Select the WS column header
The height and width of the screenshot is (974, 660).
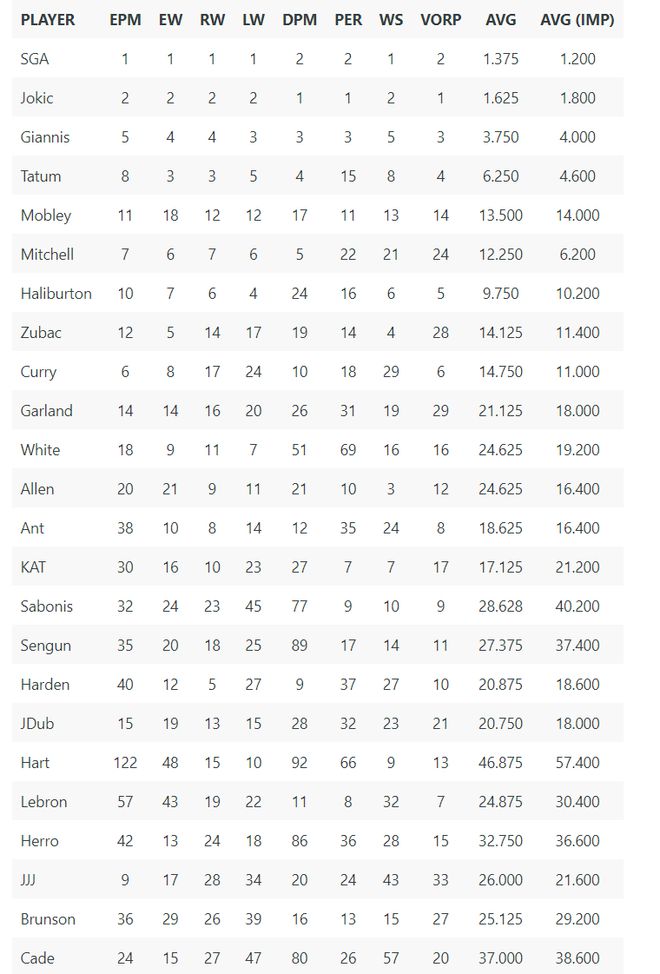click(391, 20)
